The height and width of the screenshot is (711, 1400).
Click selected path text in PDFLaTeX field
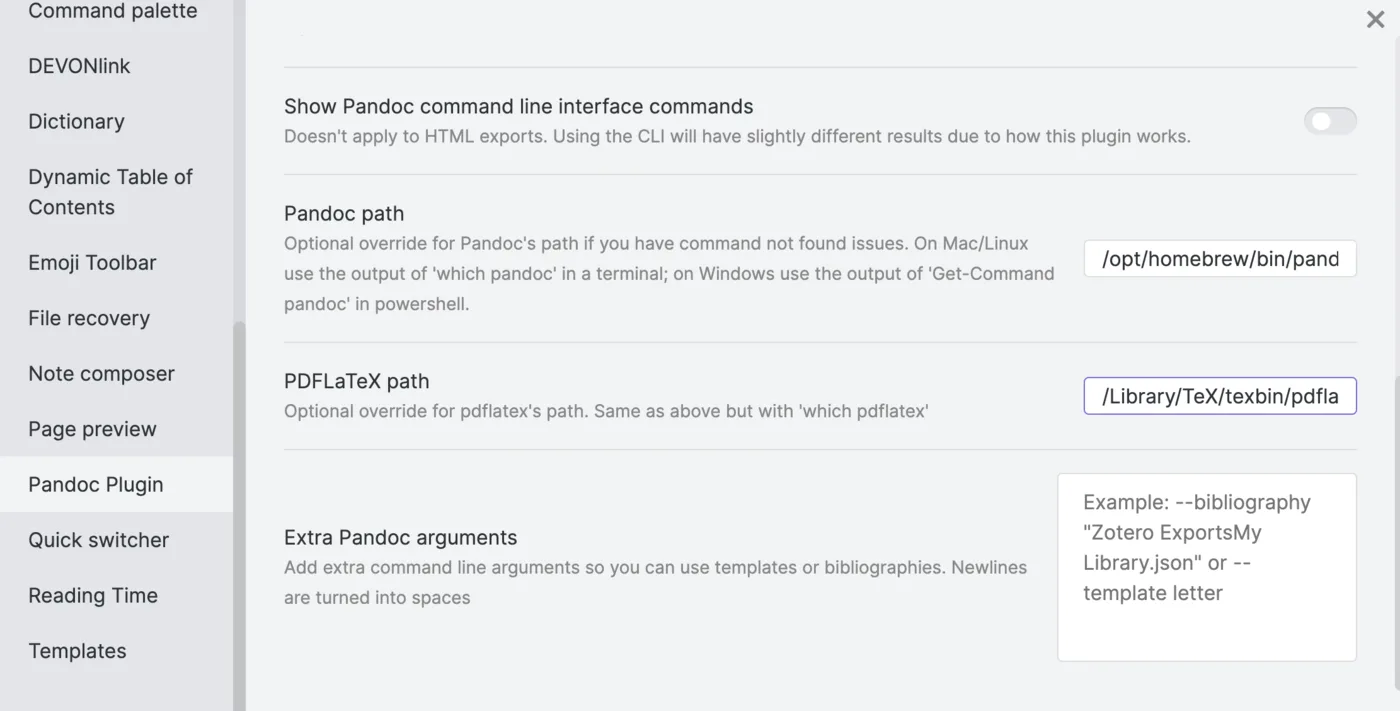(1219, 396)
